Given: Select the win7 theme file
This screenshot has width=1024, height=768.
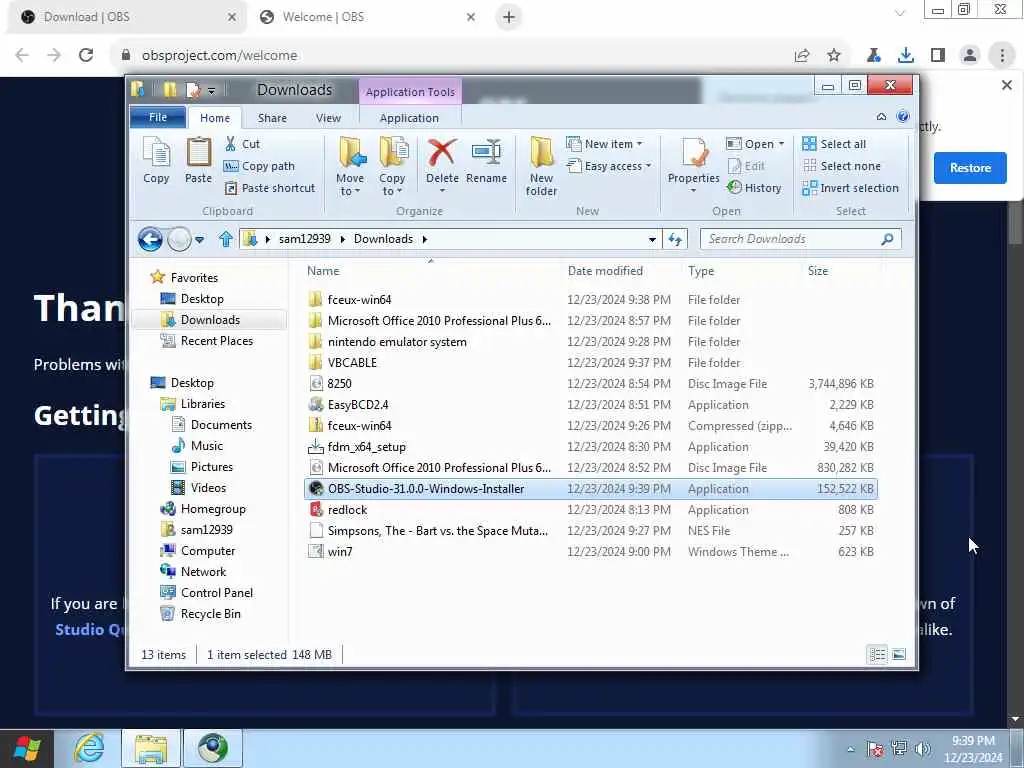Looking at the screenshot, I should pyautogui.click(x=340, y=552).
